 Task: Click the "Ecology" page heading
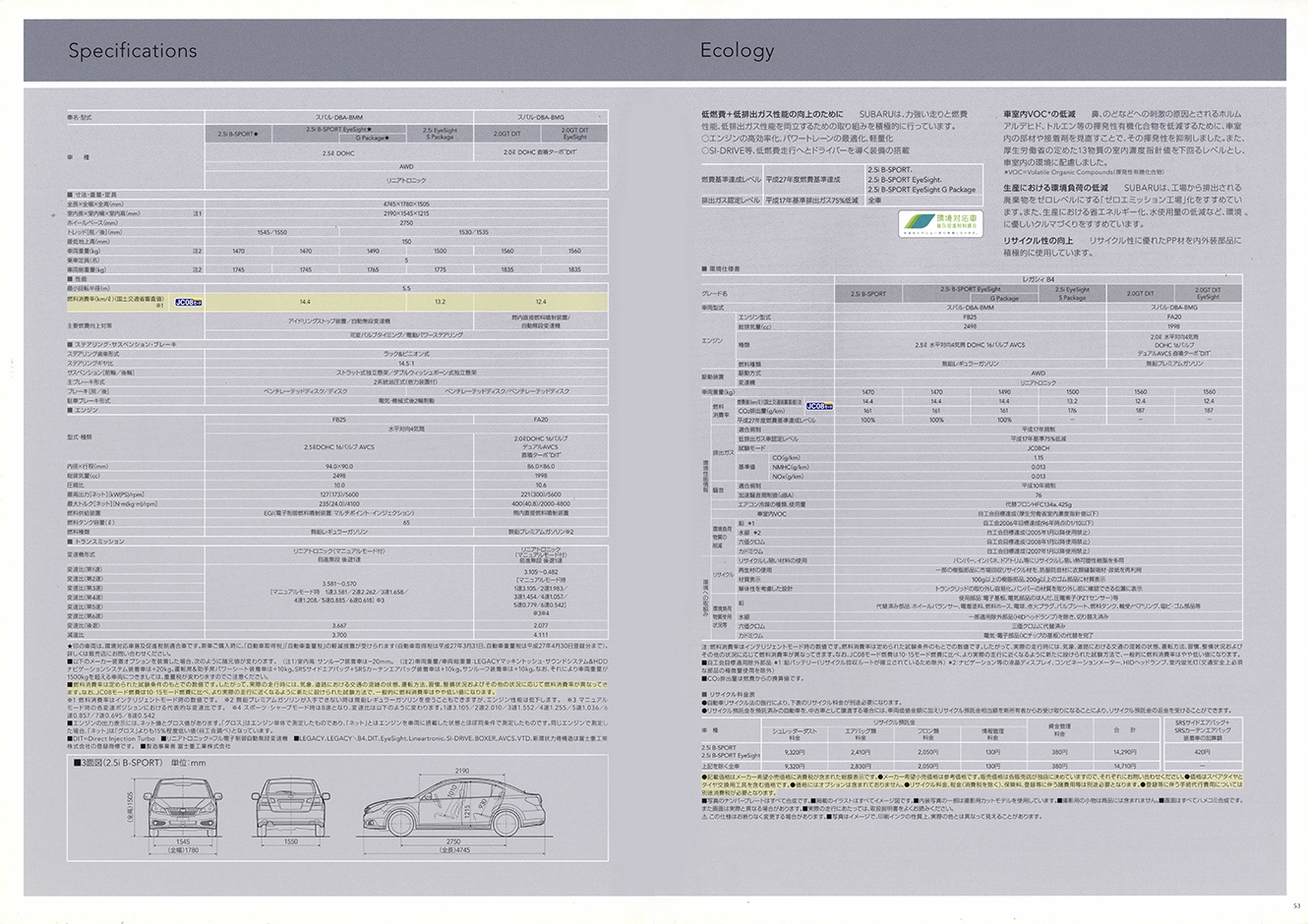737,51
